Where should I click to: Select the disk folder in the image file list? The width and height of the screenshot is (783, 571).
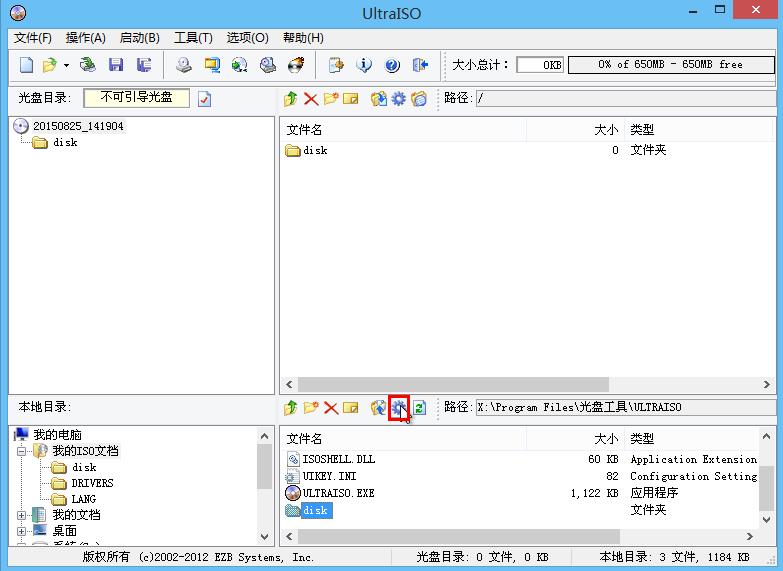315,150
